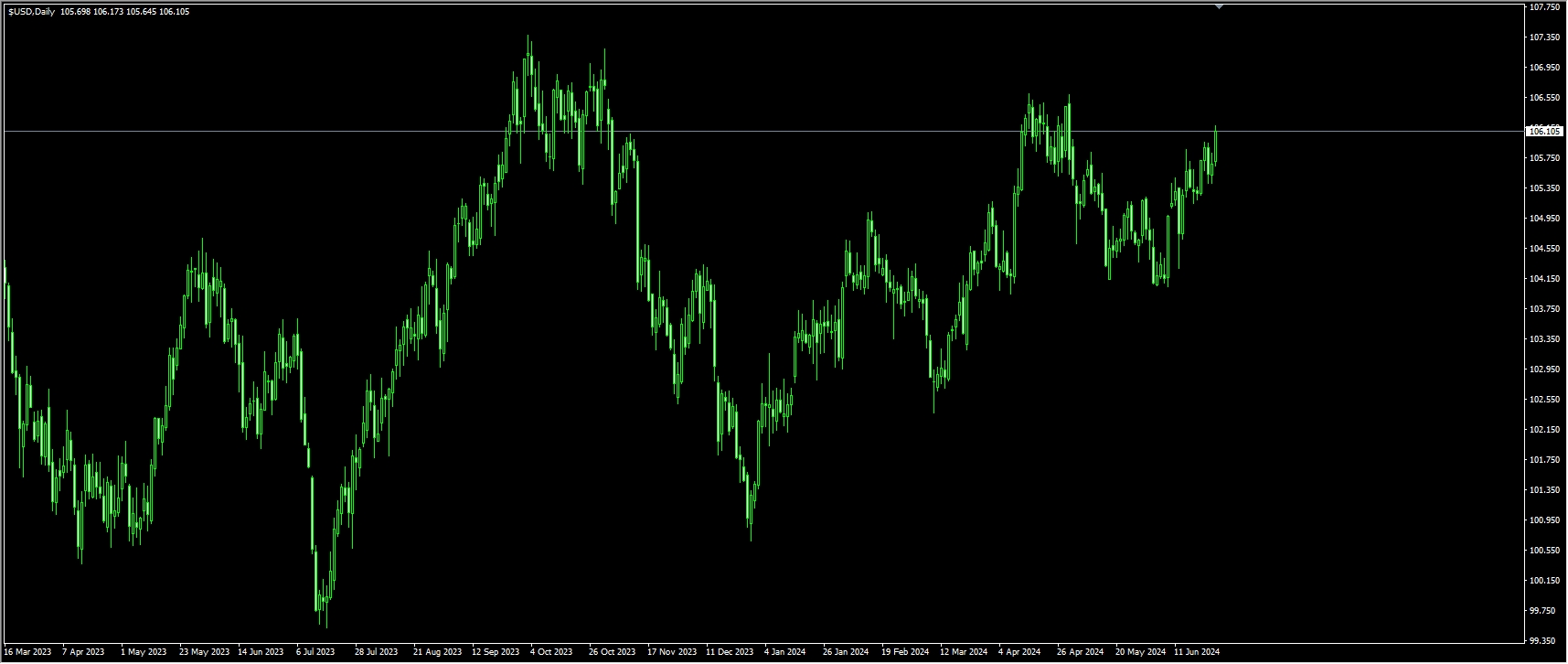Click the 99.350 price scale label
Viewport: 1568px width, 664px height.
point(1544,641)
